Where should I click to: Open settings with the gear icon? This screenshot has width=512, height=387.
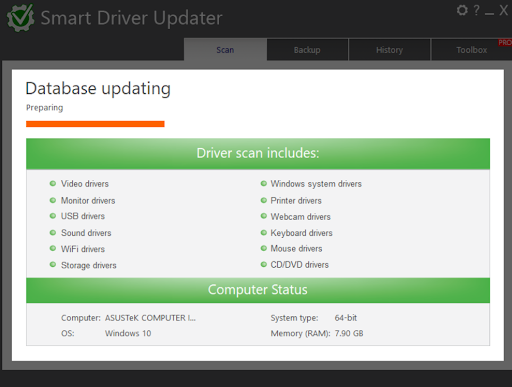pos(462,10)
